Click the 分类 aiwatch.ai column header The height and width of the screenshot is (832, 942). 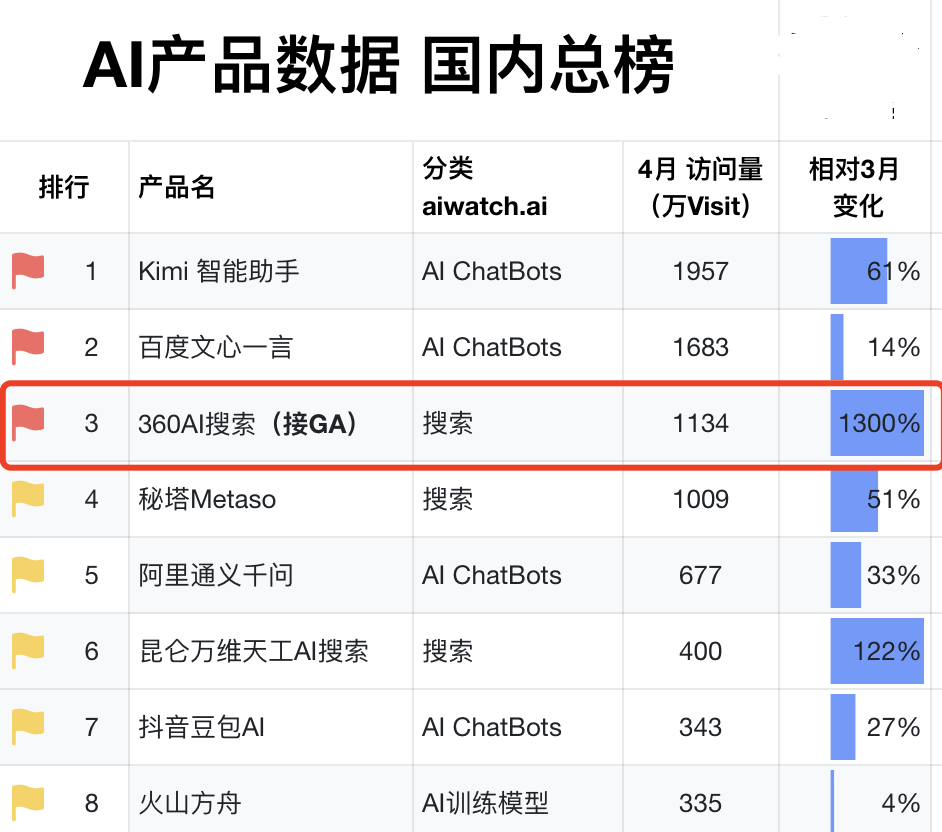tap(484, 187)
